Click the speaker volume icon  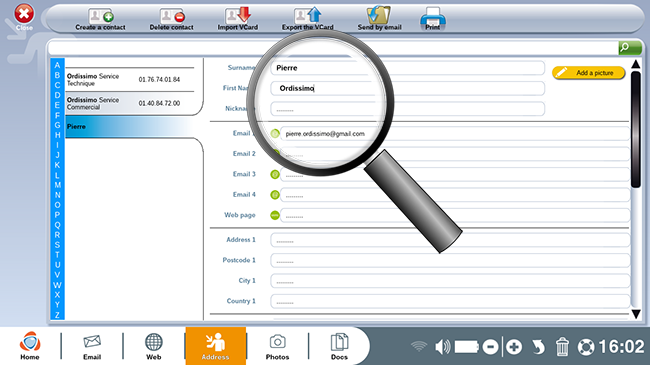[442, 347]
